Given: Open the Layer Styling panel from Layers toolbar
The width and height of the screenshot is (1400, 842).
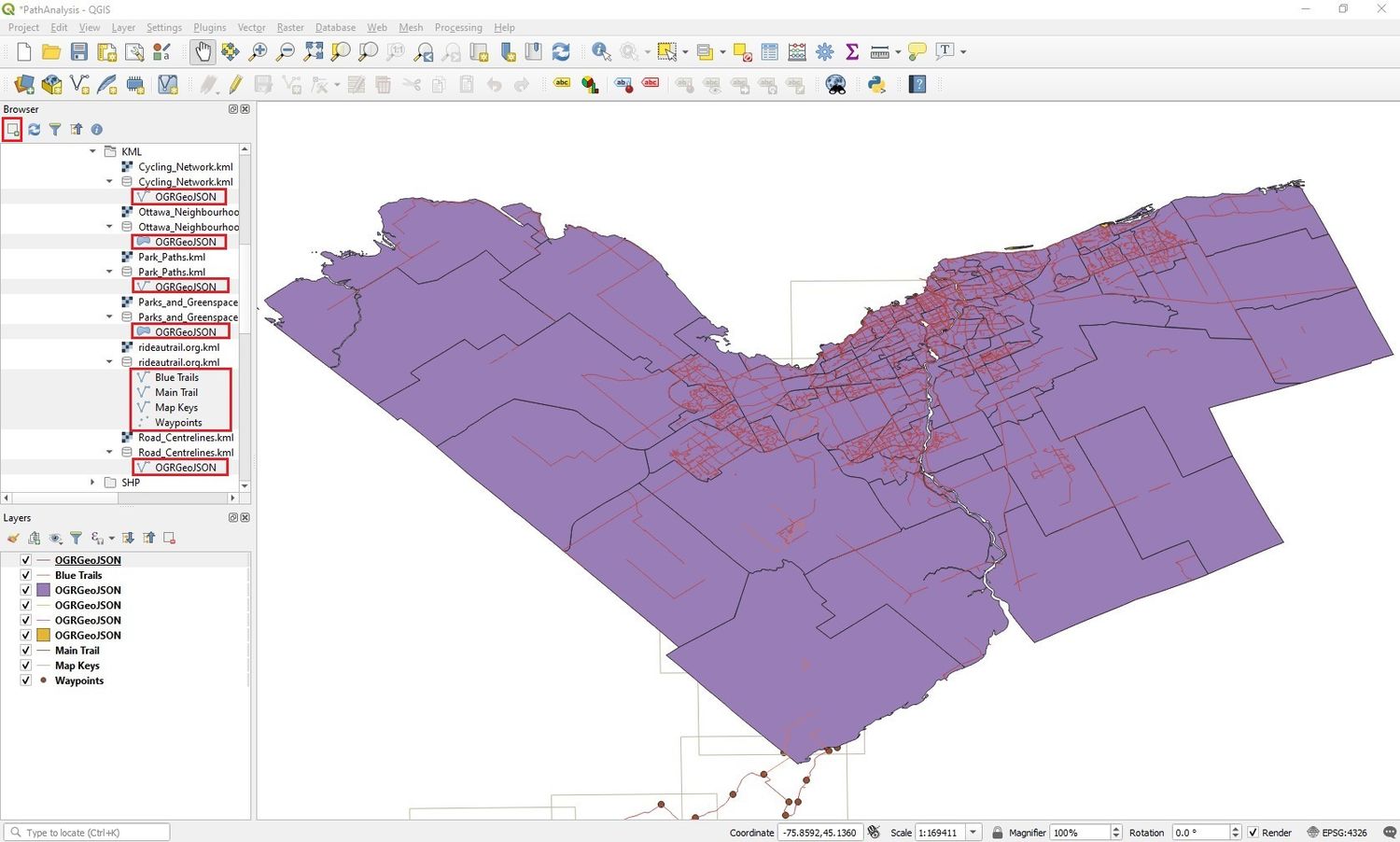Looking at the screenshot, I should click(13, 538).
